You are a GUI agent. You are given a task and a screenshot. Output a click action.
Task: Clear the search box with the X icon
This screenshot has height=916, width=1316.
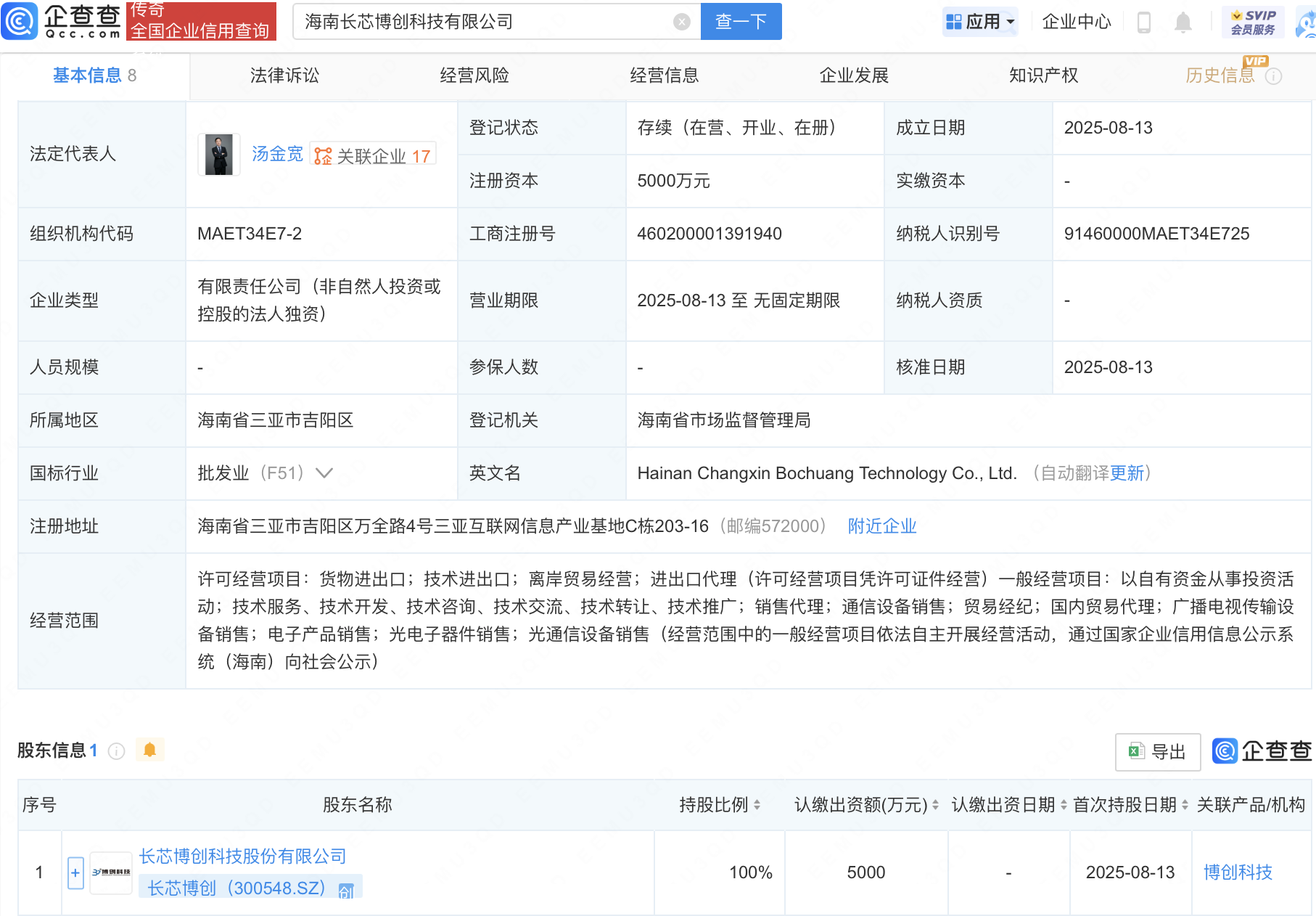[681, 22]
